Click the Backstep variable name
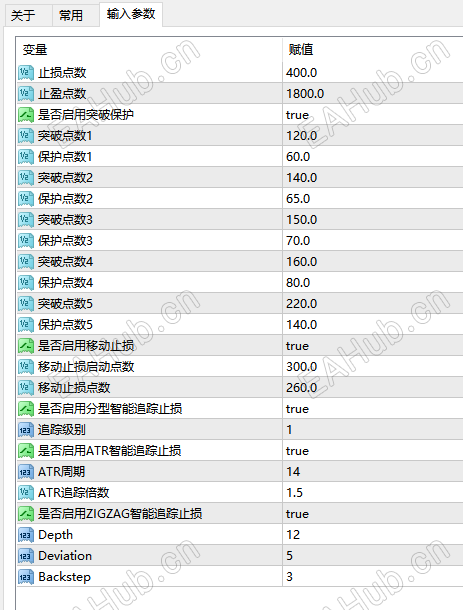This screenshot has height=610, width=463. [x=65, y=577]
